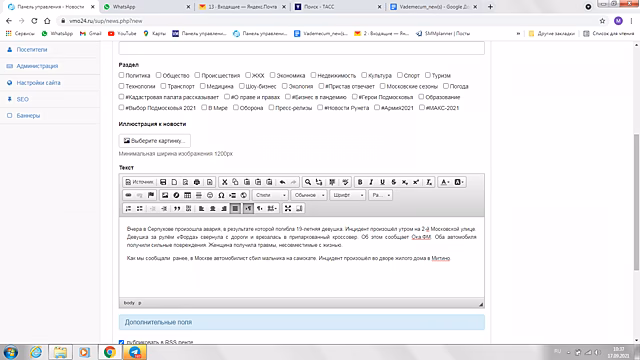Image resolution: width=640 pixels, height=360 pixels.
Task: Apply italic formatting in text editor
Action: click(371, 182)
